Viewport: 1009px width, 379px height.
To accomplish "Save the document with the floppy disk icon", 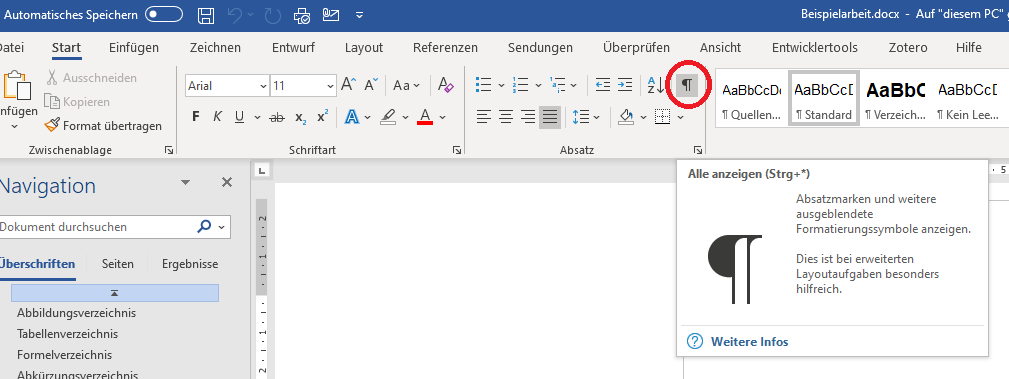I will click(205, 15).
